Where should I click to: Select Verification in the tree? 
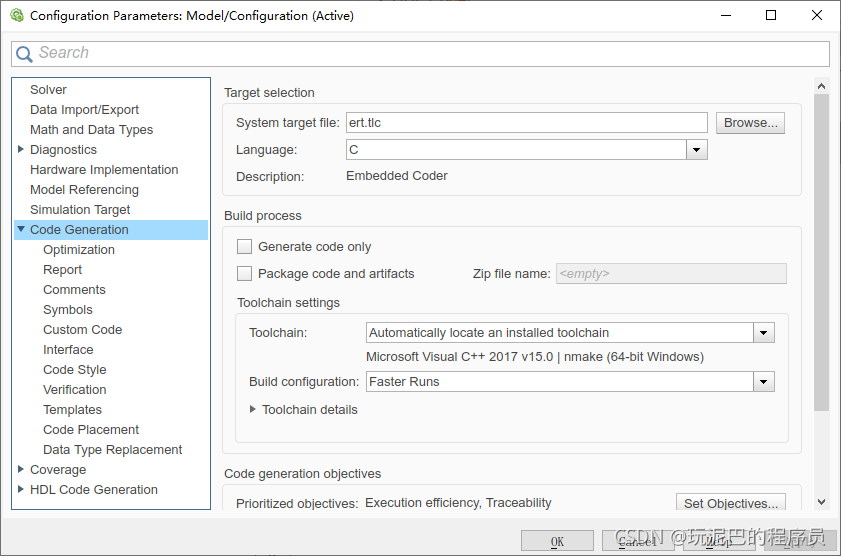pos(75,390)
